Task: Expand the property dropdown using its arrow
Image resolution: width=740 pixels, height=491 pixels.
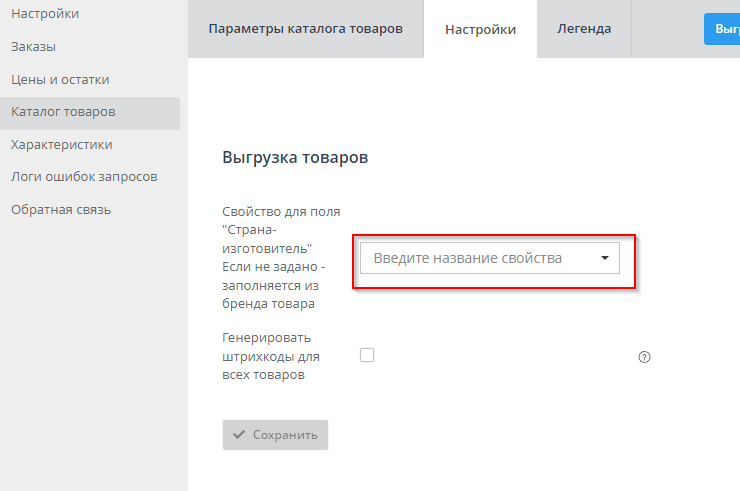Action: pos(605,258)
